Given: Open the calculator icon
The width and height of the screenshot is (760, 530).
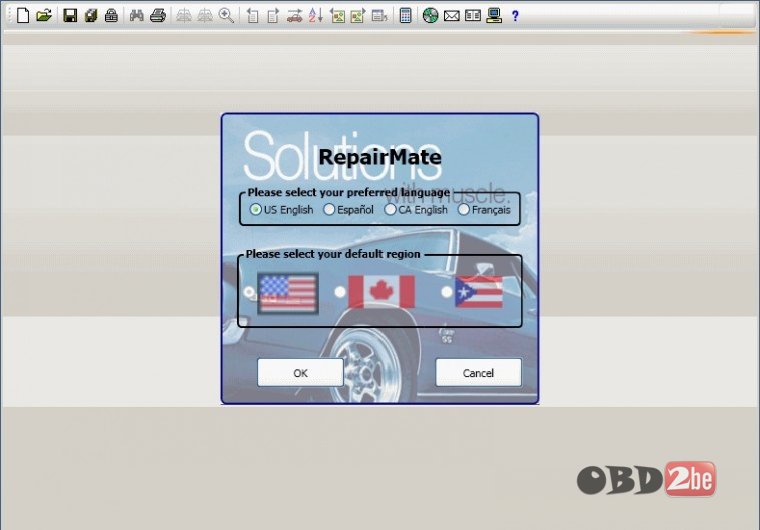Looking at the screenshot, I should coord(406,16).
